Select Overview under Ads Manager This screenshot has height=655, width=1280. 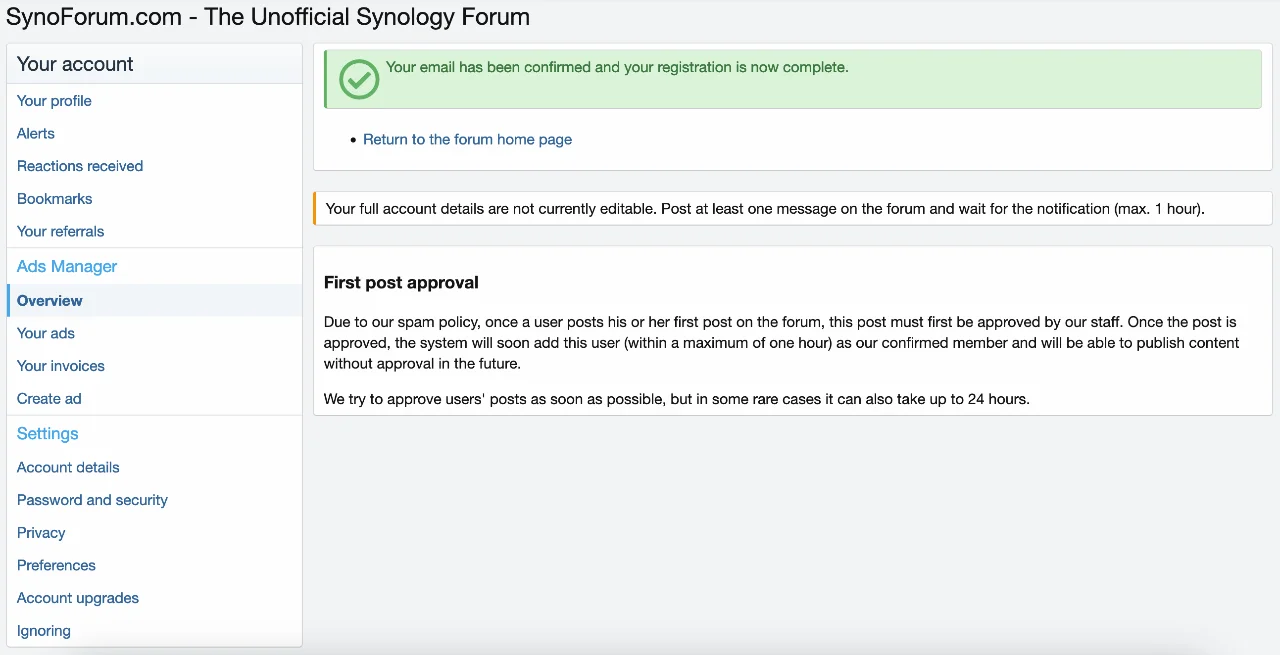pos(50,300)
